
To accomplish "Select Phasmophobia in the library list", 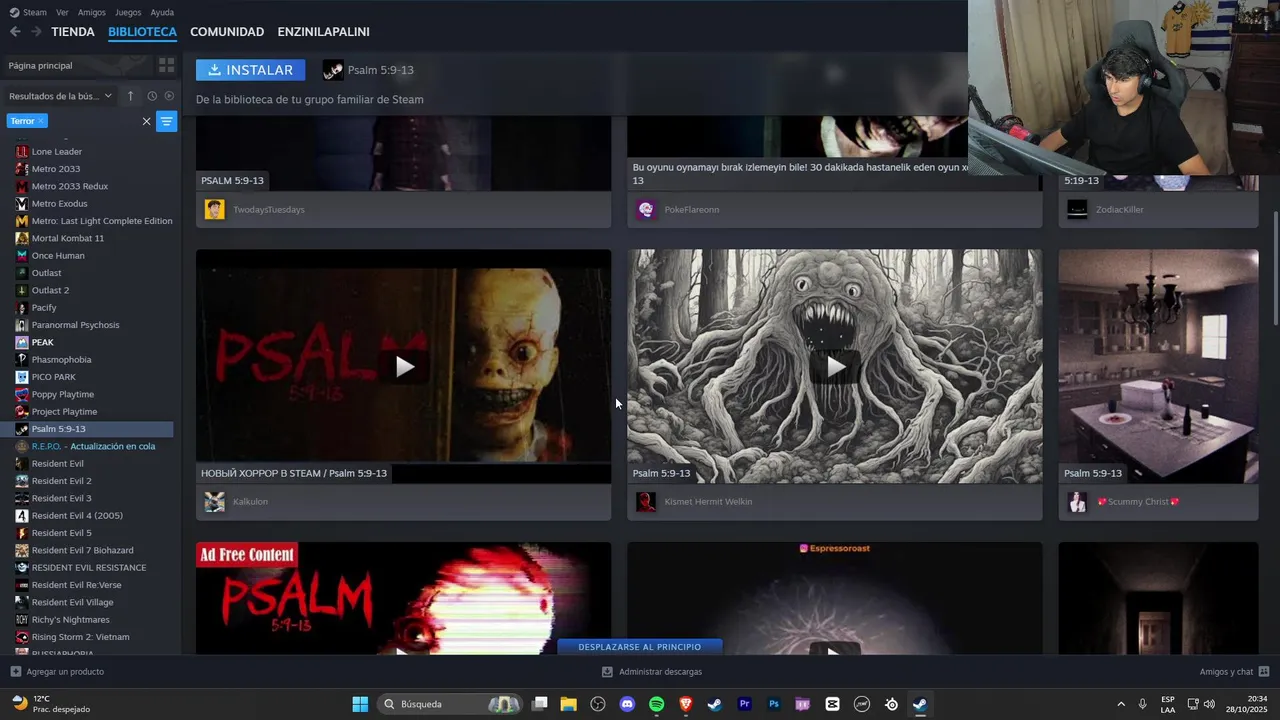I will click(61, 360).
